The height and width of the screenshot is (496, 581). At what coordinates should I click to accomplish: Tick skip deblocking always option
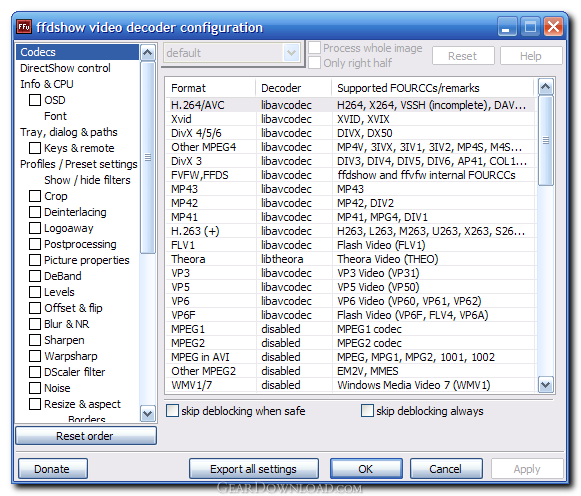[367, 411]
